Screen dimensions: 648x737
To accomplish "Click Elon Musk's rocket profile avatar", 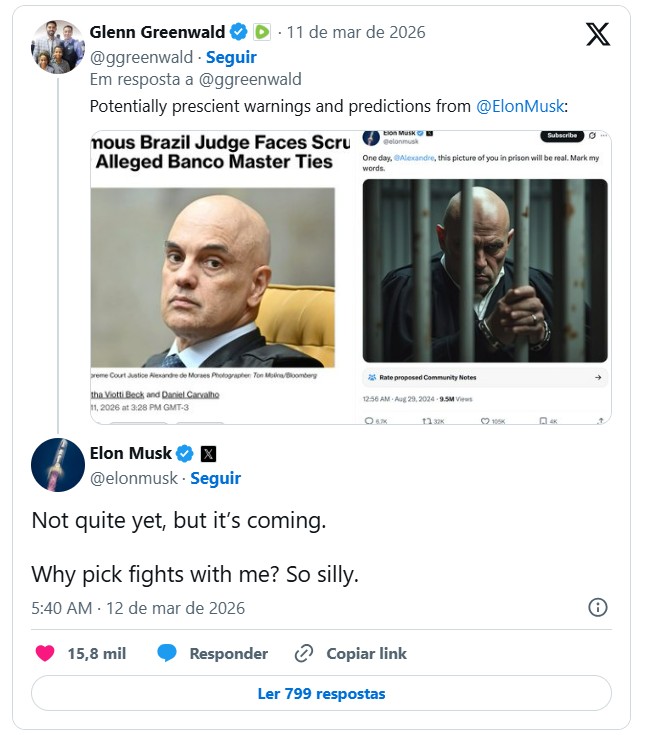I will click(x=57, y=465).
